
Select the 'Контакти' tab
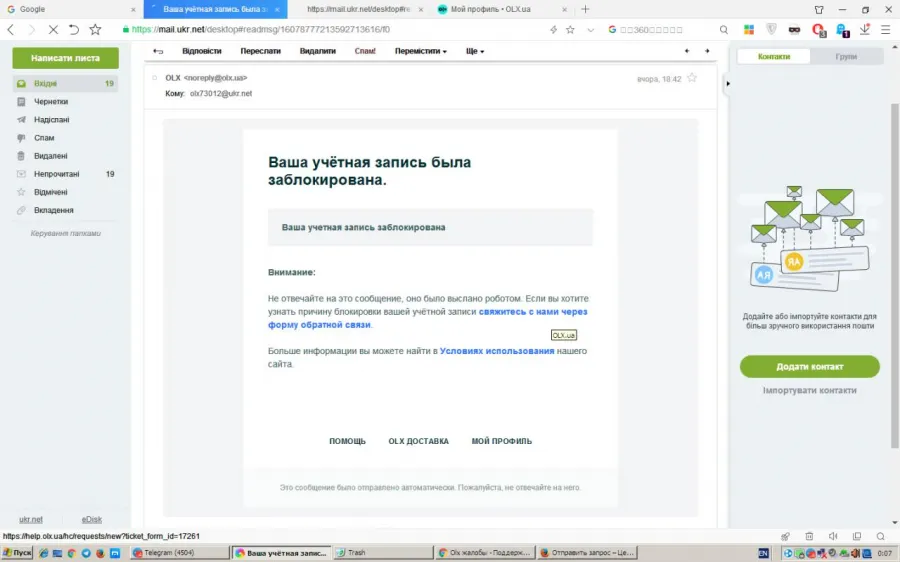tap(774, 56)
